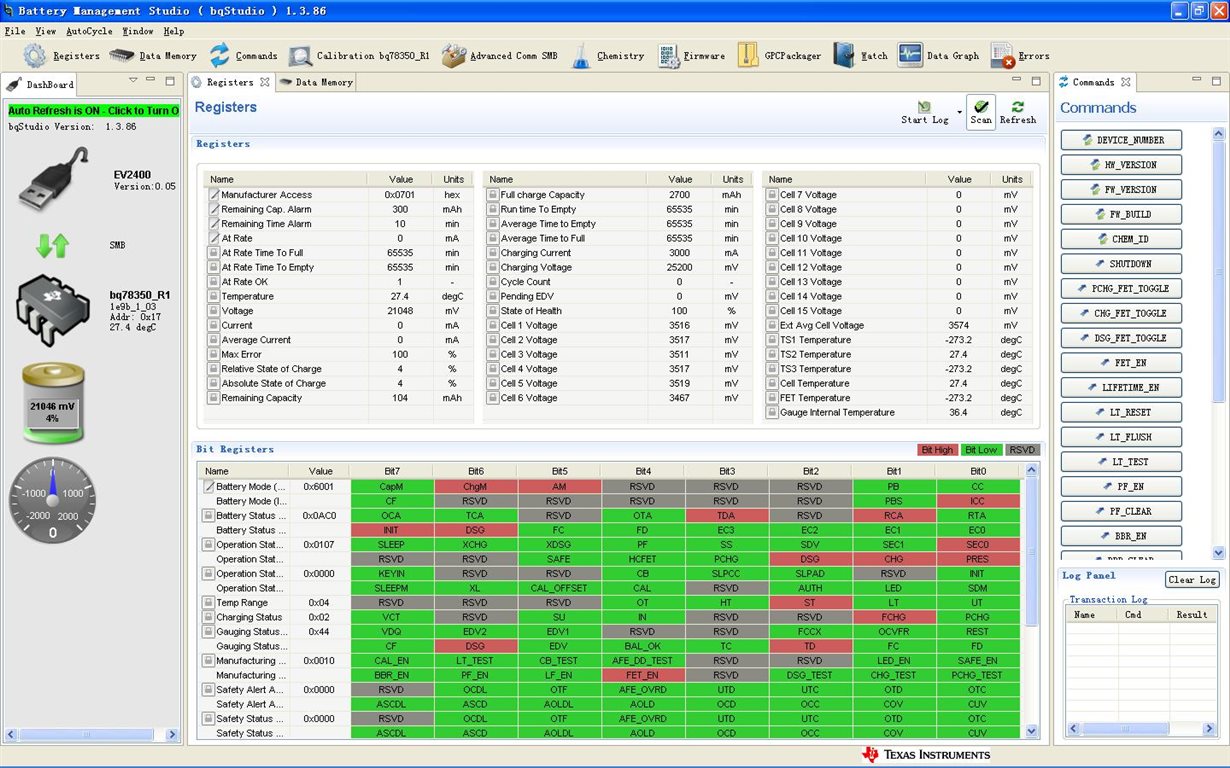Send the SHUTDOWN command

[1121, 264]
